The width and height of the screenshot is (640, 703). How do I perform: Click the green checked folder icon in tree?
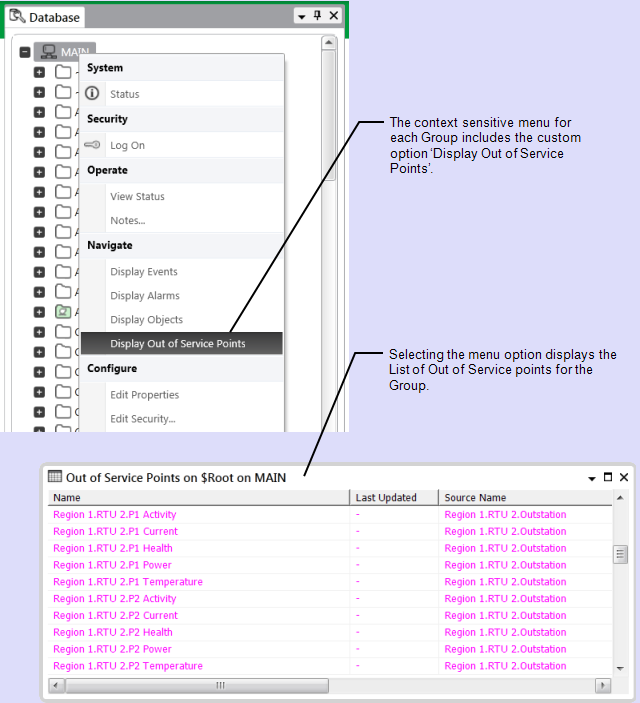click(63, 312)
